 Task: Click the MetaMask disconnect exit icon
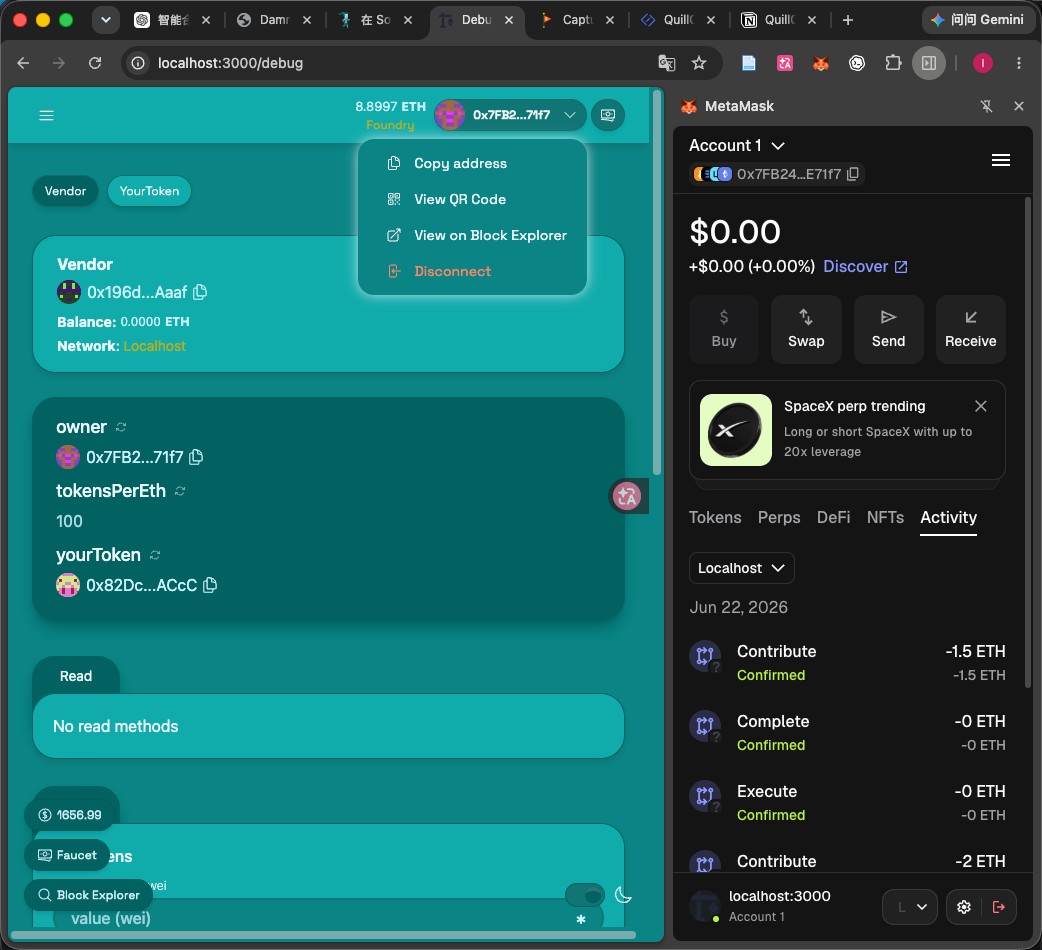[x=999, y=907]
